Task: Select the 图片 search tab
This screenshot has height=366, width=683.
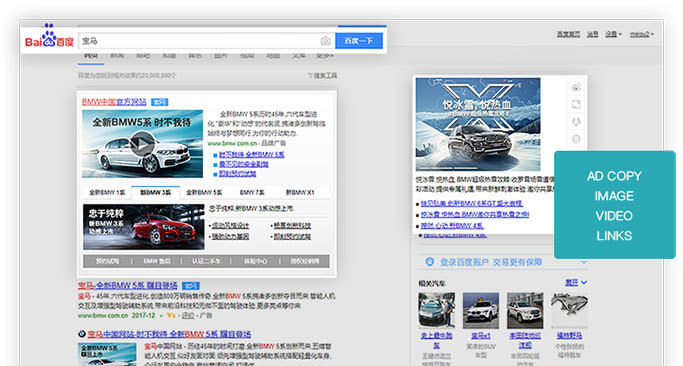Action: [221, 56]
